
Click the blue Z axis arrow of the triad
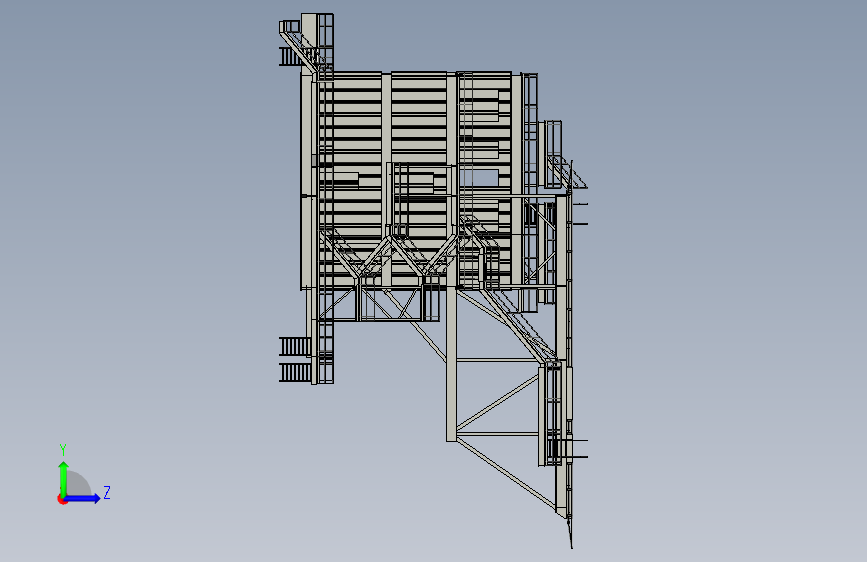[x=82, y=498]
